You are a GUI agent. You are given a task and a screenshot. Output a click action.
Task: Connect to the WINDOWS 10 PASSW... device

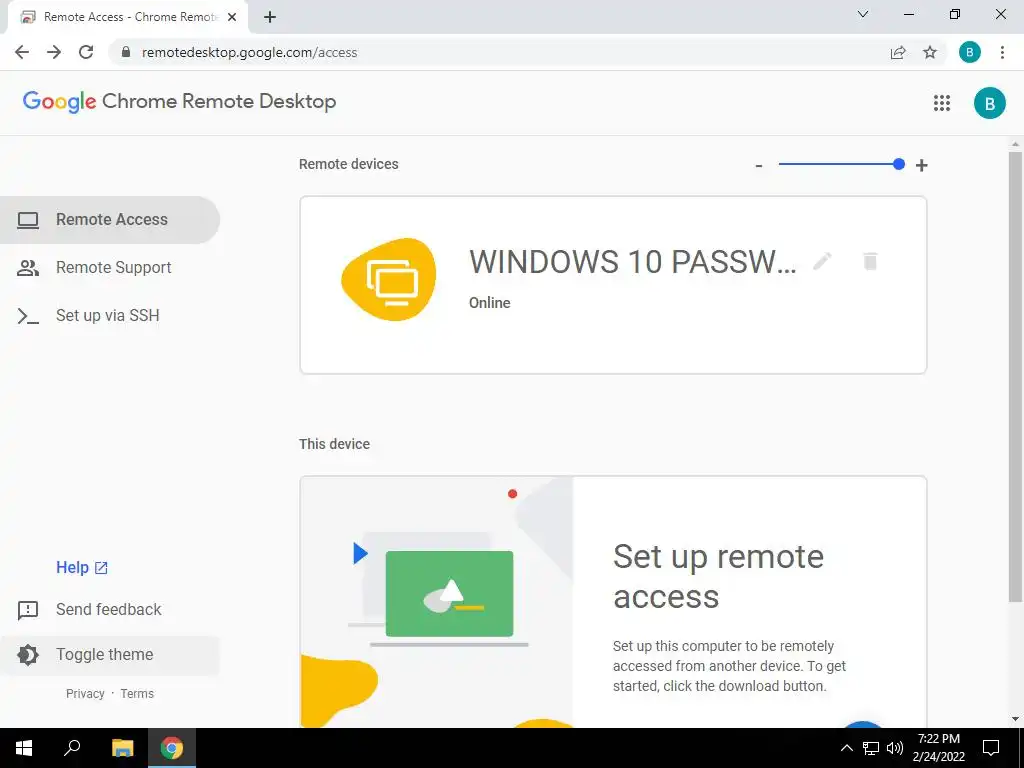(613, 285)
